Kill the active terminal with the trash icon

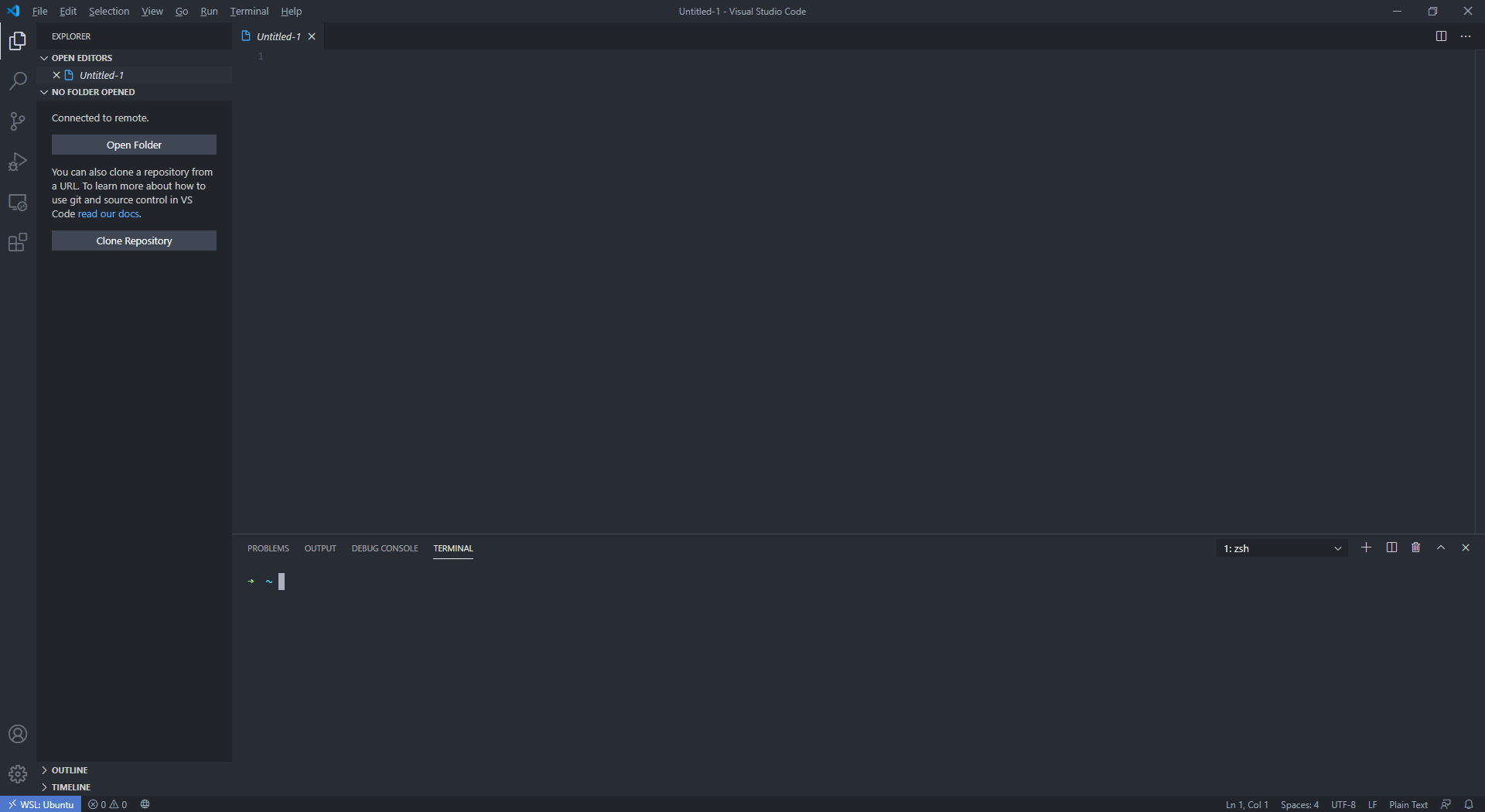[1415, 548]
